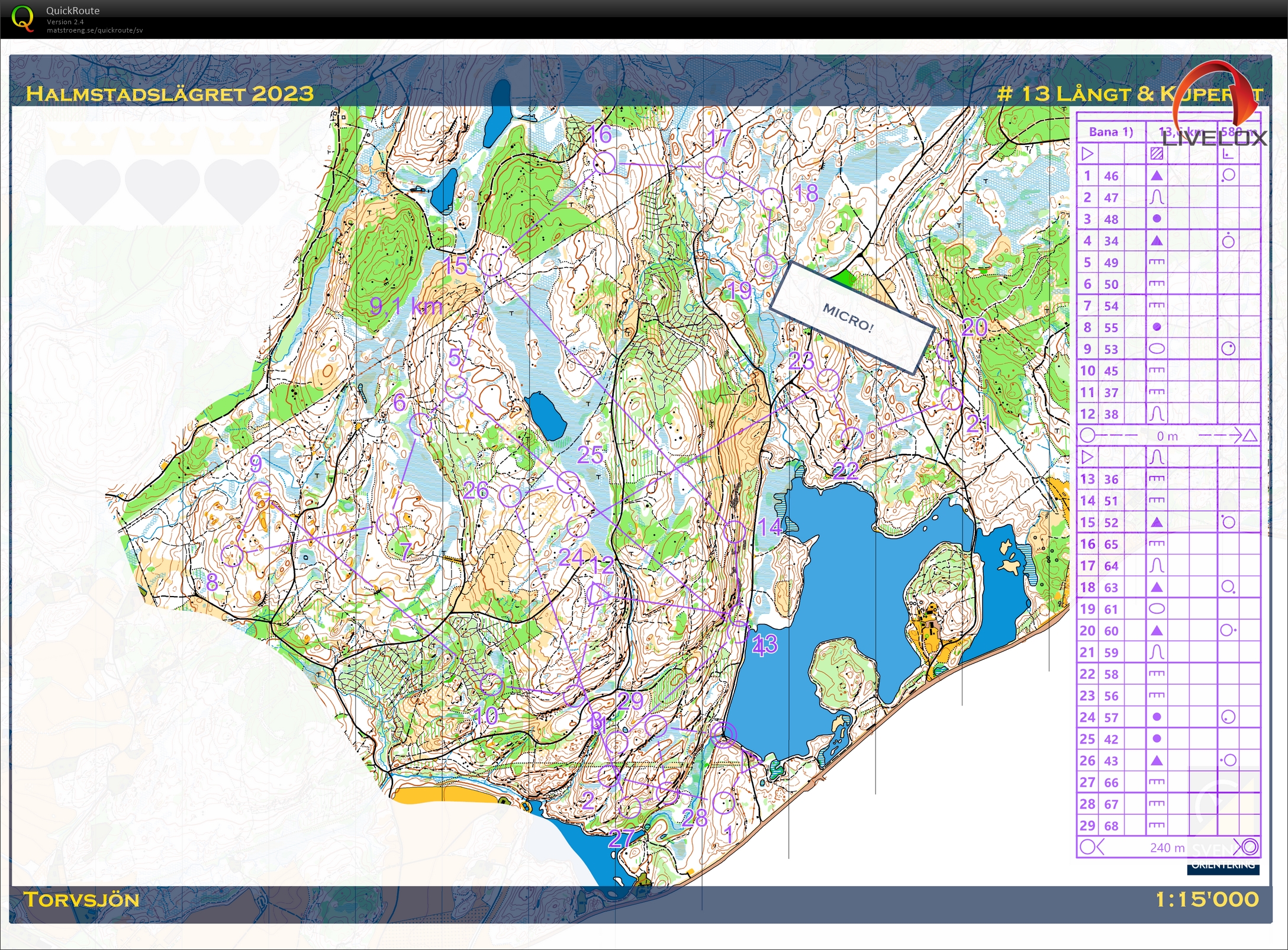This screenshot has height=950, width=1288.
Task: Click the knoll dot symbol in row 3 48
Action: pos(1156,219)
